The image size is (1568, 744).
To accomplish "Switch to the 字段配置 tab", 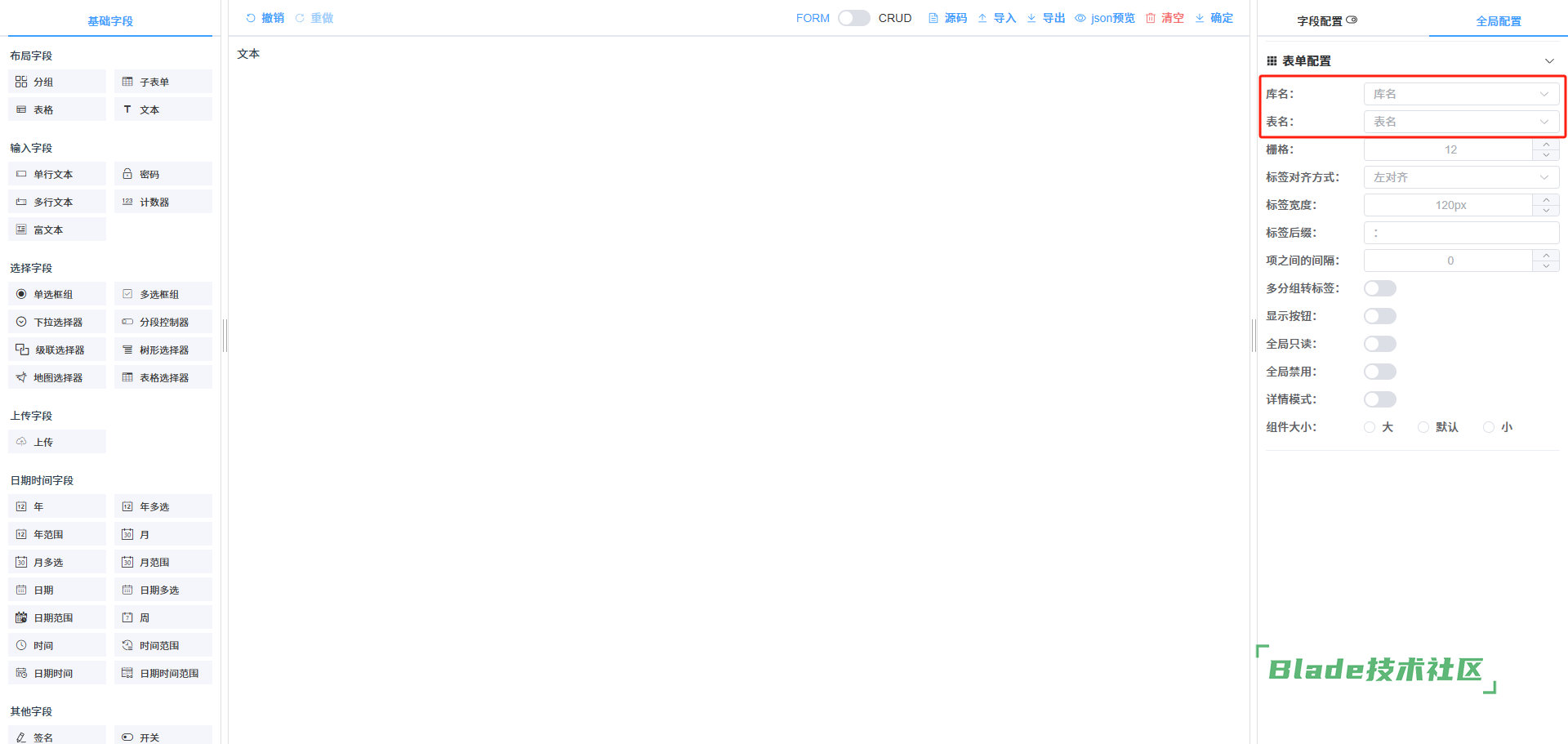I will tap(1326, 21).
